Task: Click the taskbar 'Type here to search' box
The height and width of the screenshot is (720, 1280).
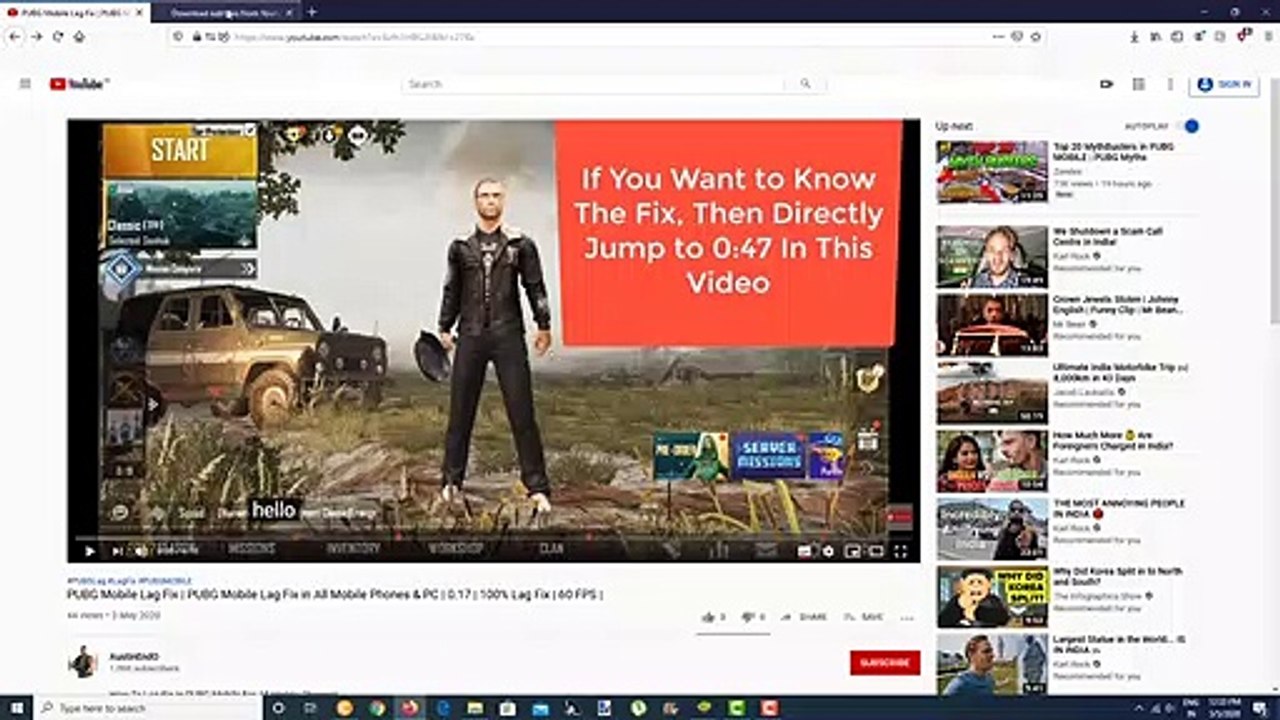Action: click(148, 708)
